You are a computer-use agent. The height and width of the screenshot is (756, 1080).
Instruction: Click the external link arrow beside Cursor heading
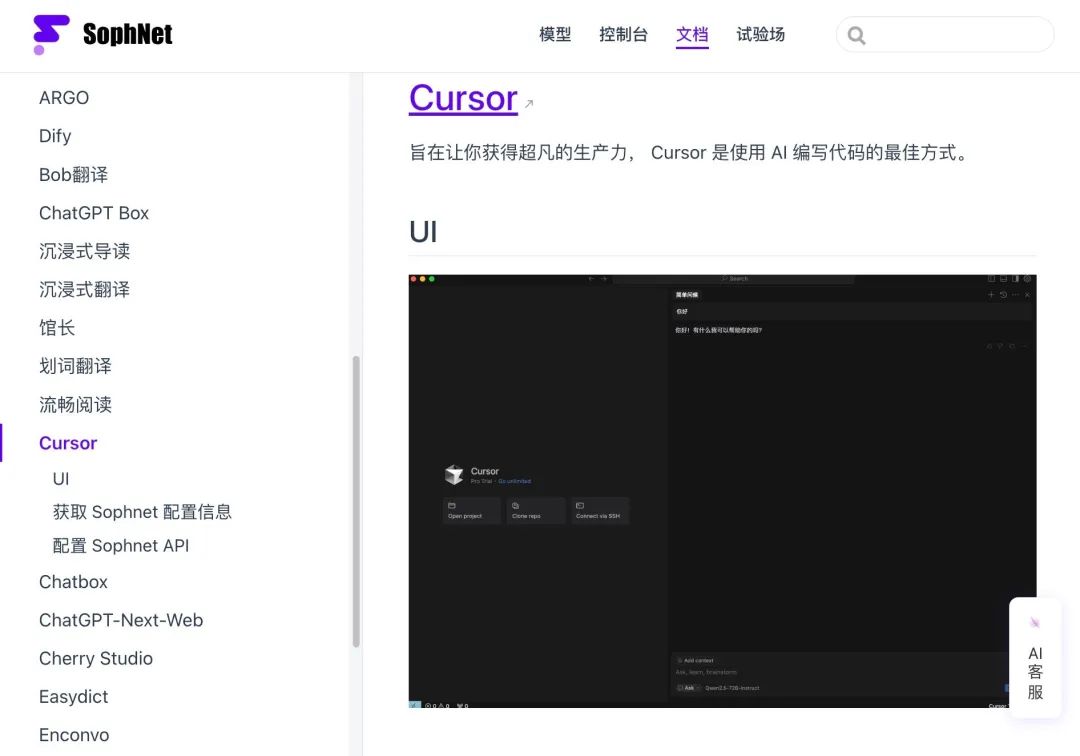pos(529,104)
